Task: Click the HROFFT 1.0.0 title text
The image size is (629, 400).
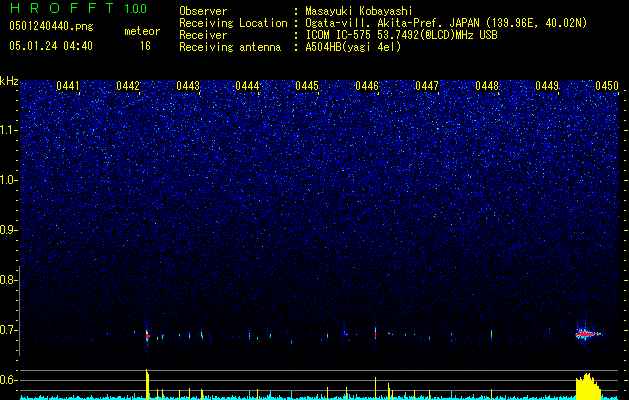Action: click(x=78, y=8)
